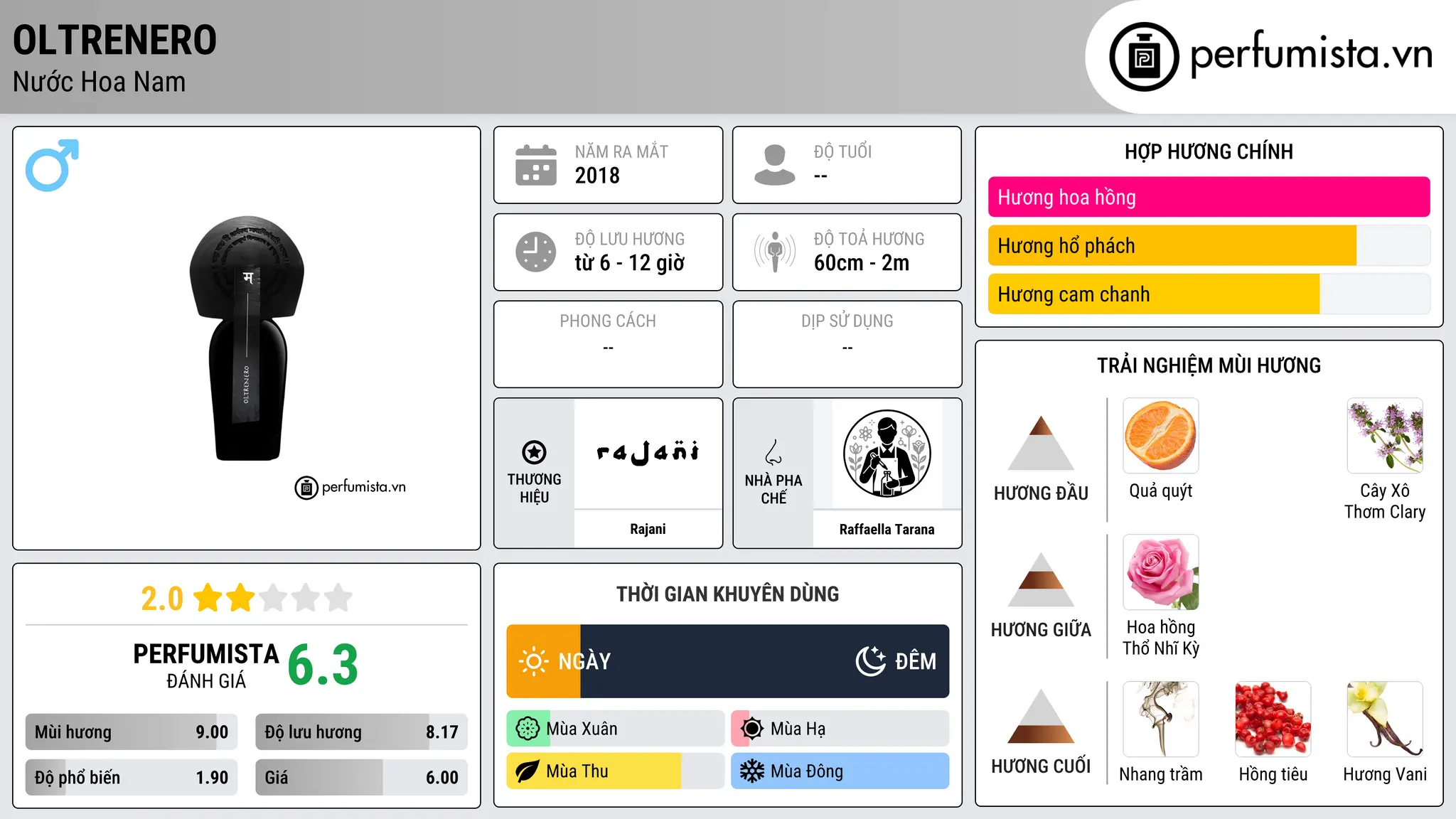Click the OLTRENERO title text

click(115, 40)
